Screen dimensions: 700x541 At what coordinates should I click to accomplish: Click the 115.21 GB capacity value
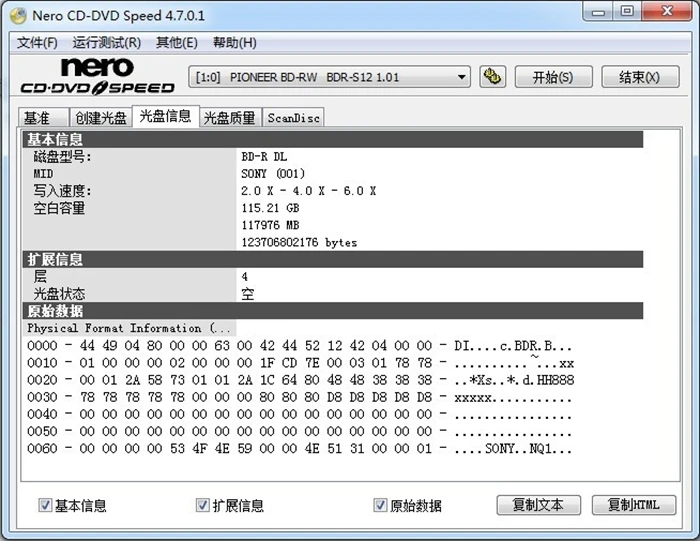tap(270, 208)
